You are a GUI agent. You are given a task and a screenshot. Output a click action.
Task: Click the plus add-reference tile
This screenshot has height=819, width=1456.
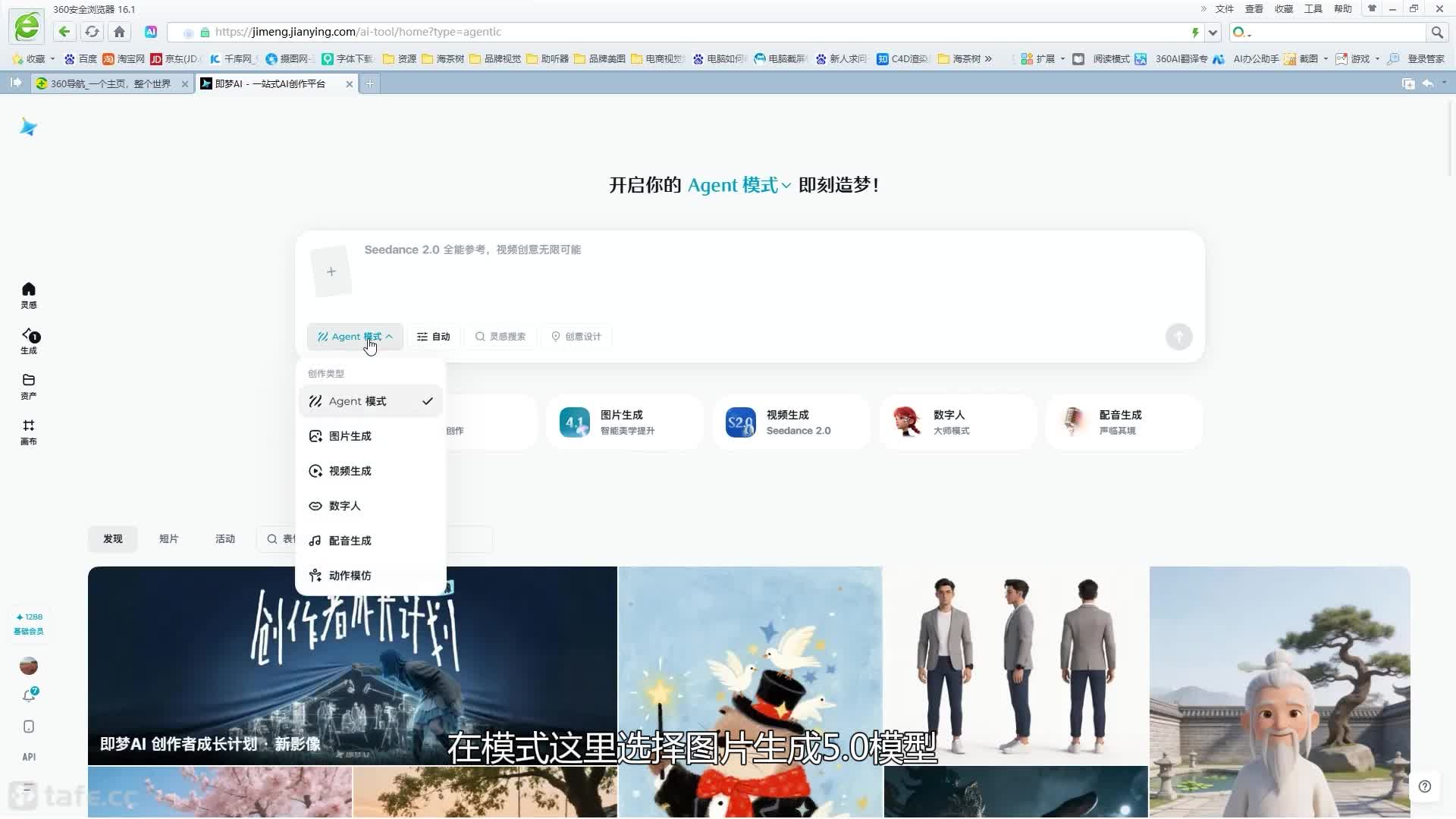331,271
